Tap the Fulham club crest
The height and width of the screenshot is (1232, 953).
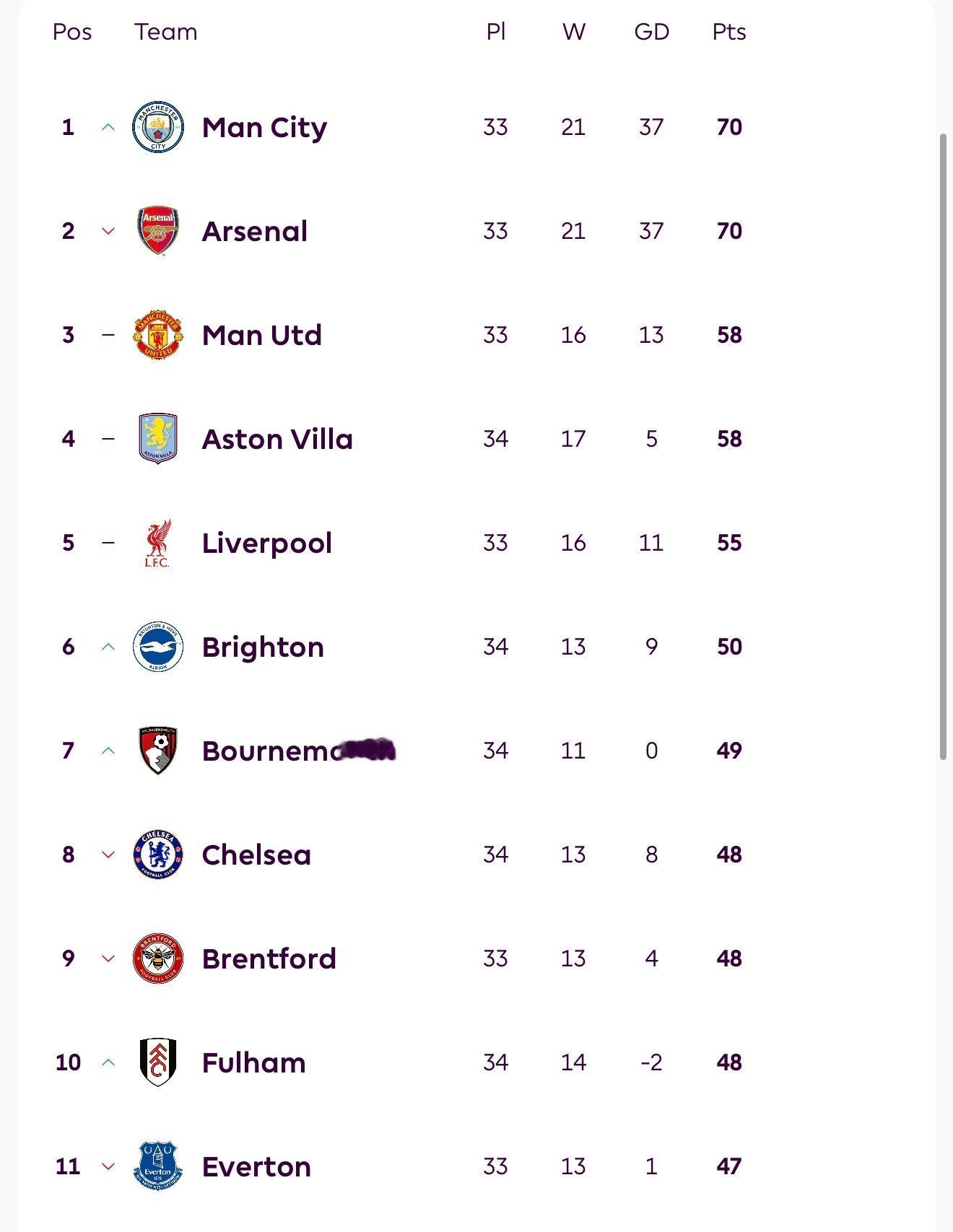click(158, 1062)
